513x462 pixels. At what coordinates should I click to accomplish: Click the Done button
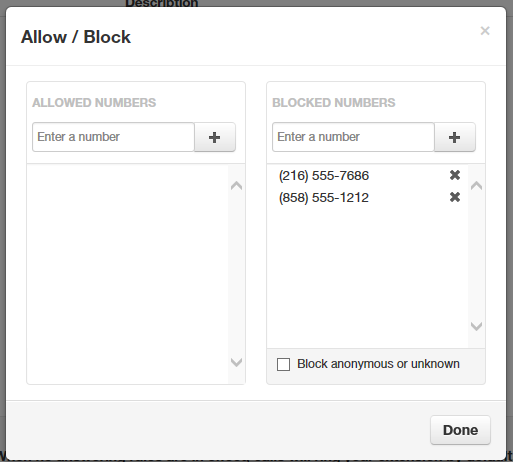460,430
